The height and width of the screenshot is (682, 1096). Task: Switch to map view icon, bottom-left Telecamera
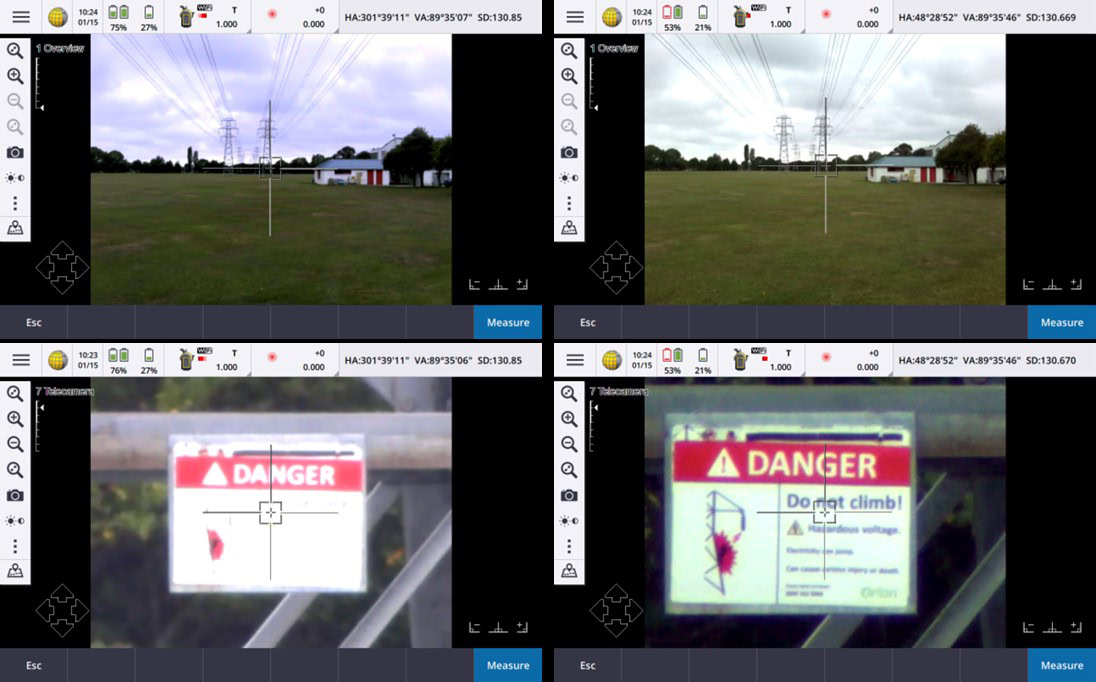pos(15,572)
